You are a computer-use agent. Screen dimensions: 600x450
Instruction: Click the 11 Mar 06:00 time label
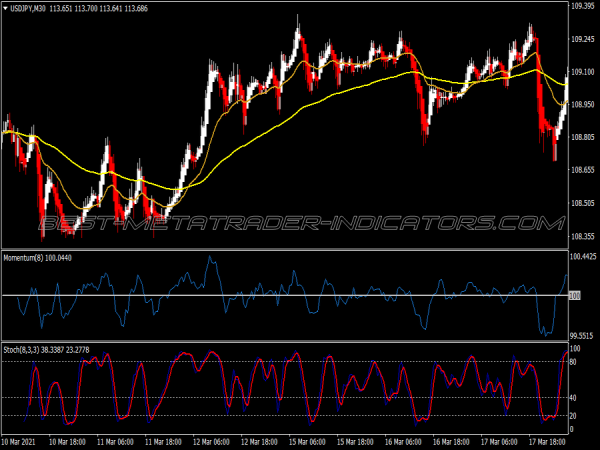[115, 442]
